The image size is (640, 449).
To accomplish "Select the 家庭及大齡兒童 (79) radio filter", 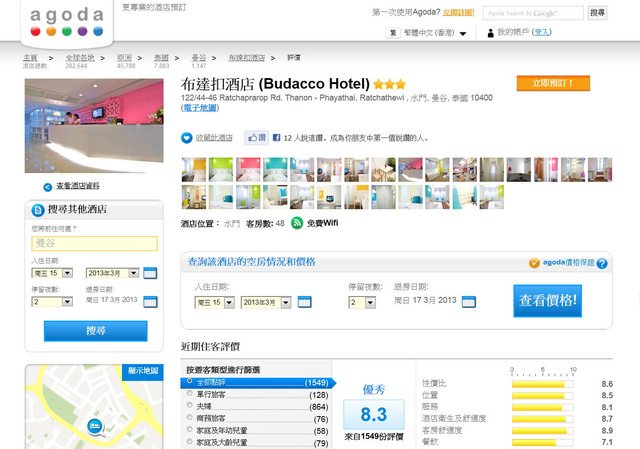I will [189, 441].
